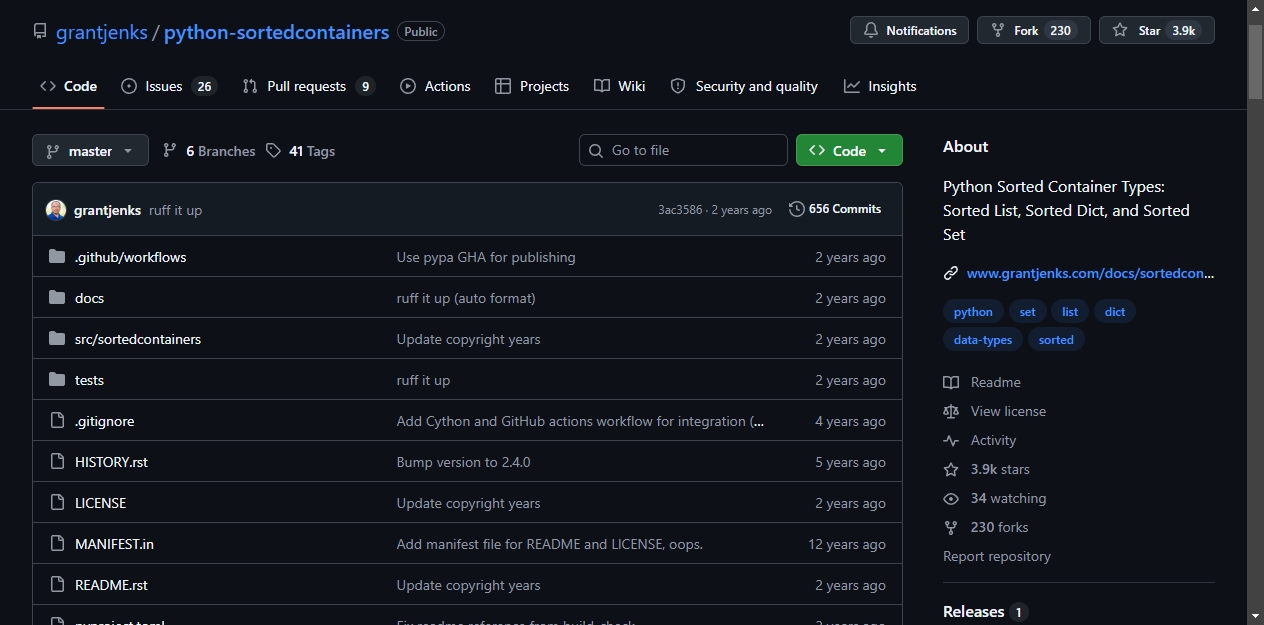Open Security and quality tab
Viewport: 1264px width, 625px height.
pos(744,86)
